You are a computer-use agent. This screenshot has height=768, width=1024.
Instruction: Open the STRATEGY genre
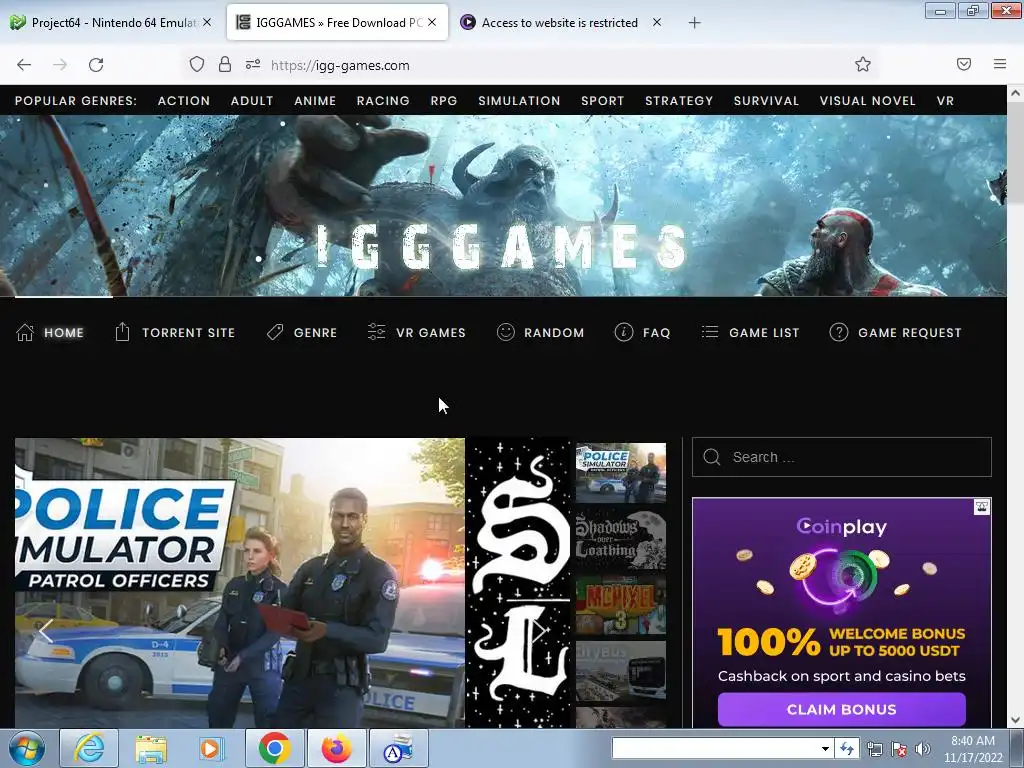(x=679, y=101)
